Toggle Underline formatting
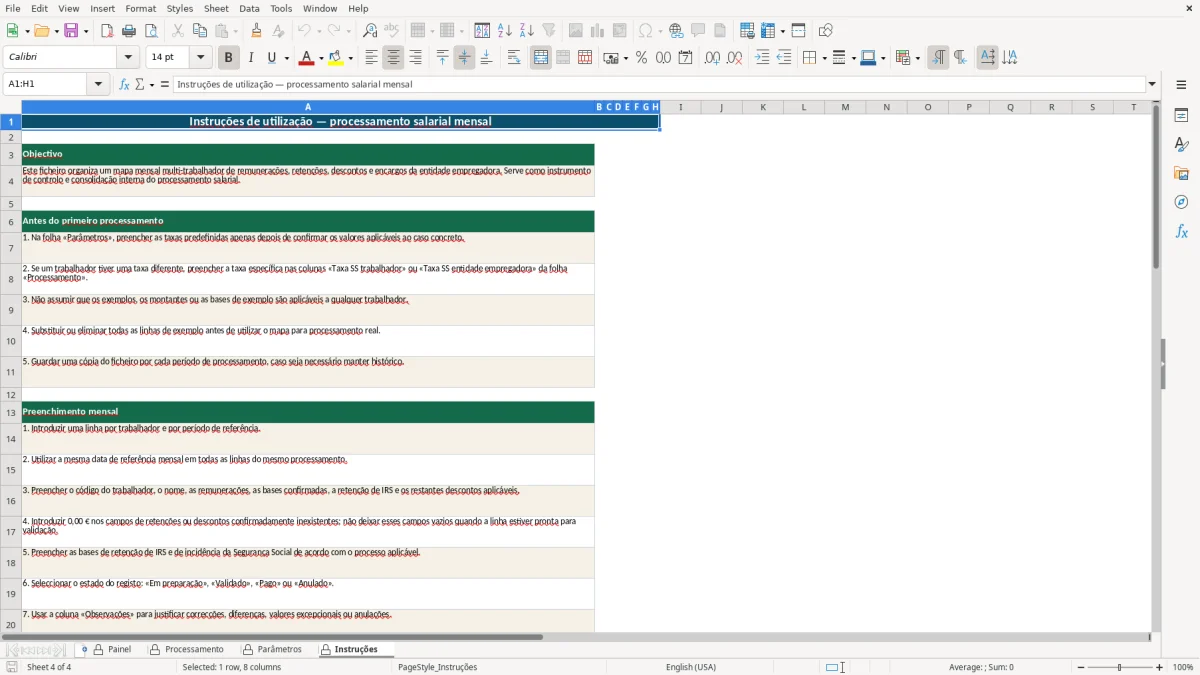1200x675 pixels. pos(271,58)
